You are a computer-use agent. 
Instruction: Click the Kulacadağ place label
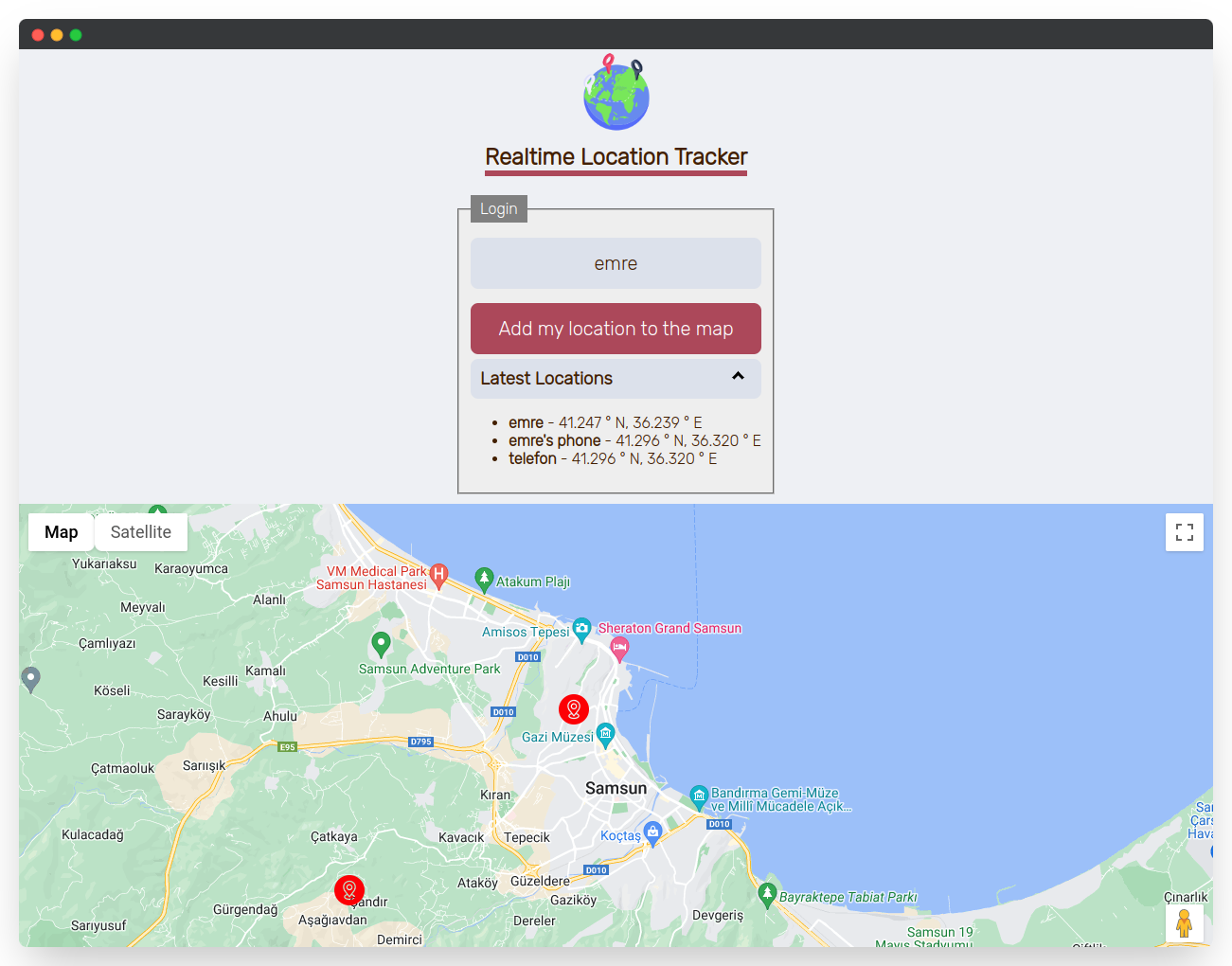pos(93,834)
